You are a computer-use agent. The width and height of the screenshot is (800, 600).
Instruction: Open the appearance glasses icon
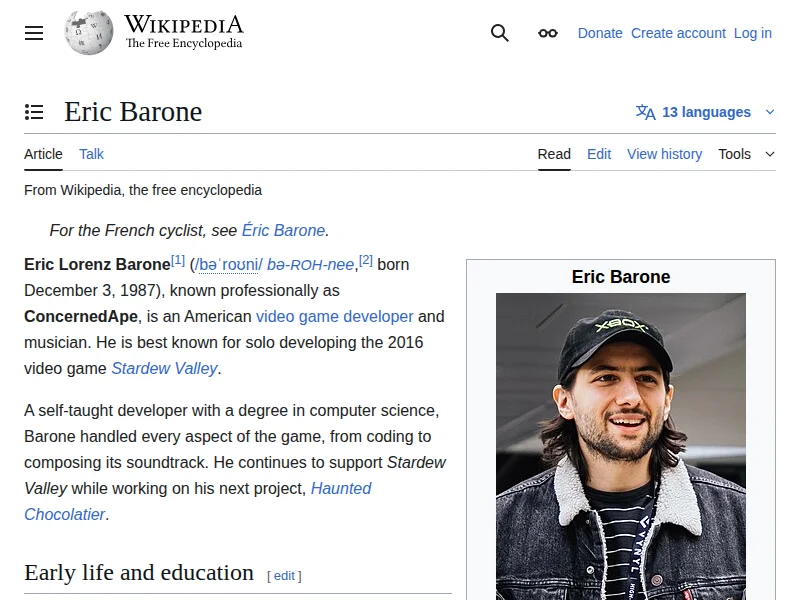point(547,33)
